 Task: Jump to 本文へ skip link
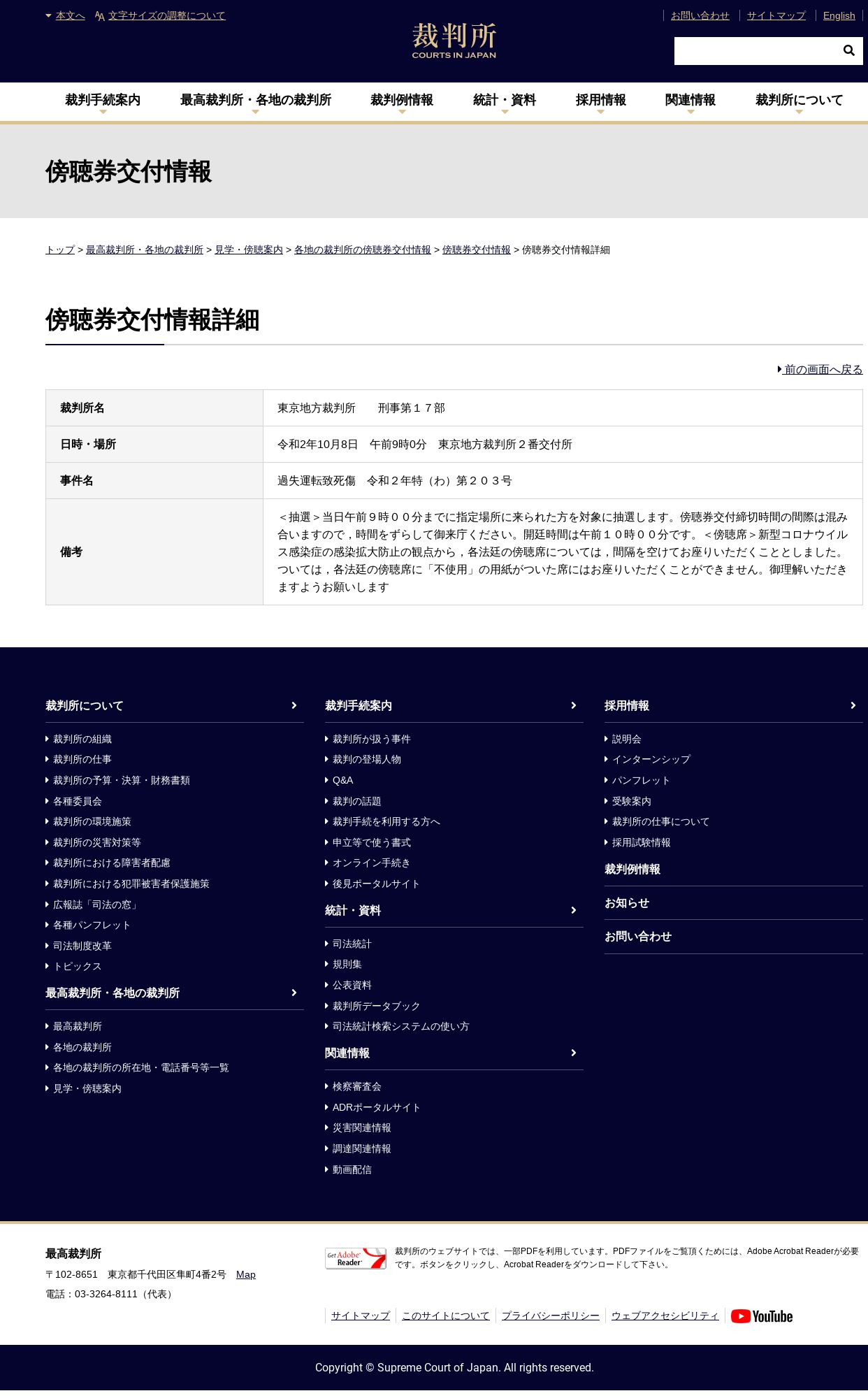tap(70, 15)
